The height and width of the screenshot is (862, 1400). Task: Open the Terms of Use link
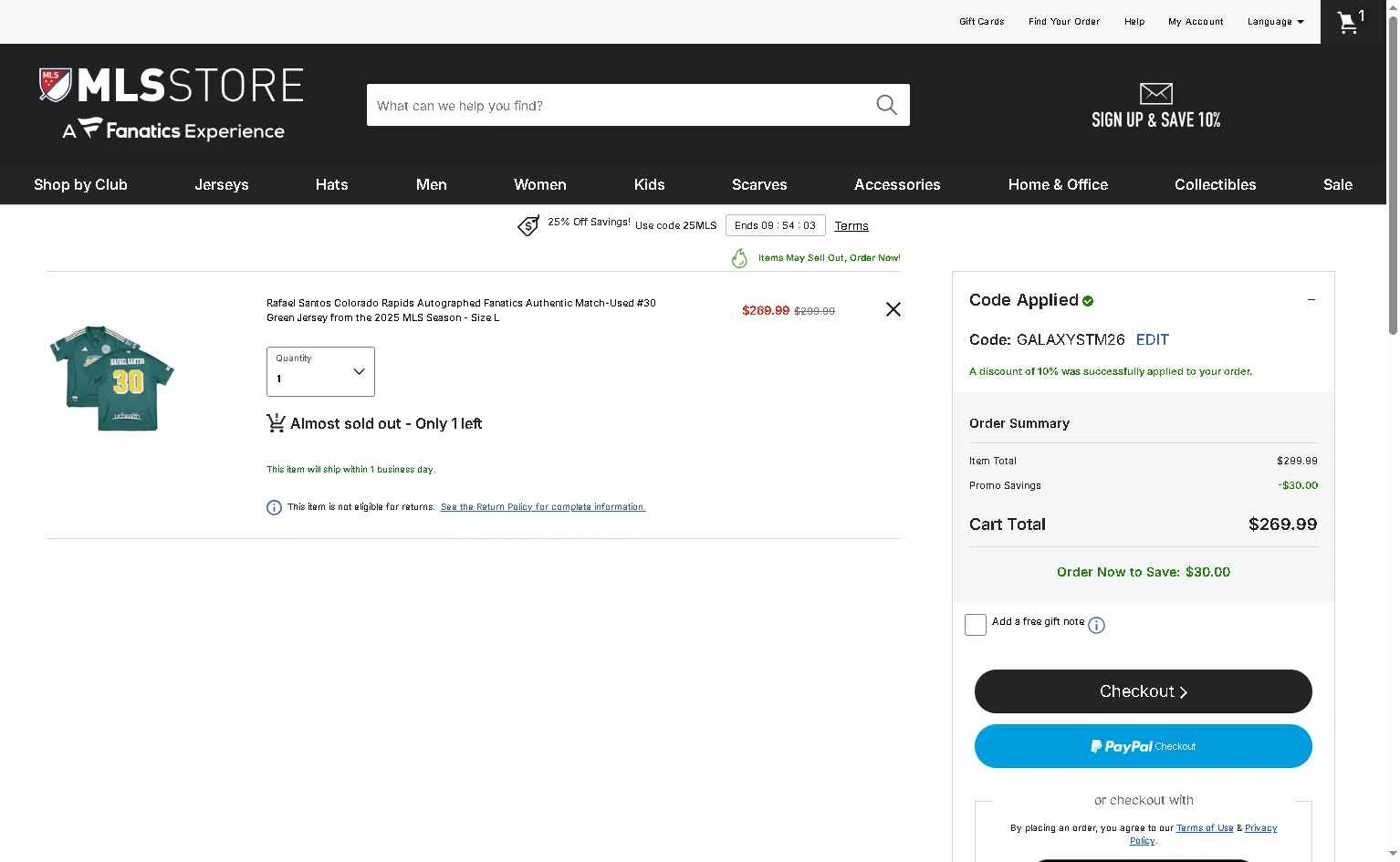pyautogui.click(x=1205, y=828)
